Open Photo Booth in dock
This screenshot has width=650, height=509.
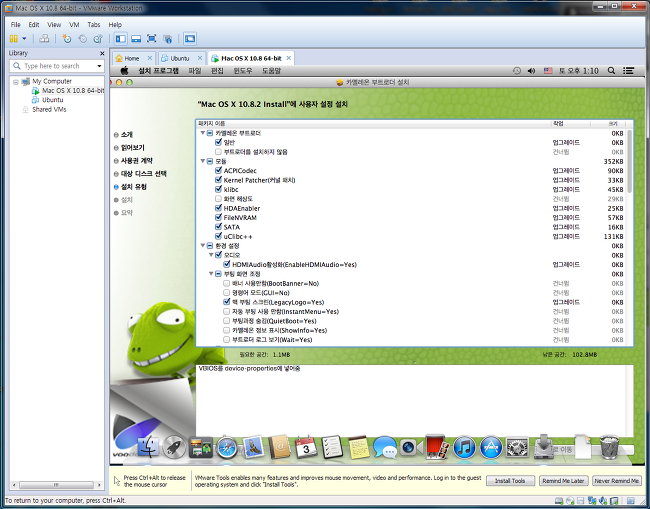[437, 447]
